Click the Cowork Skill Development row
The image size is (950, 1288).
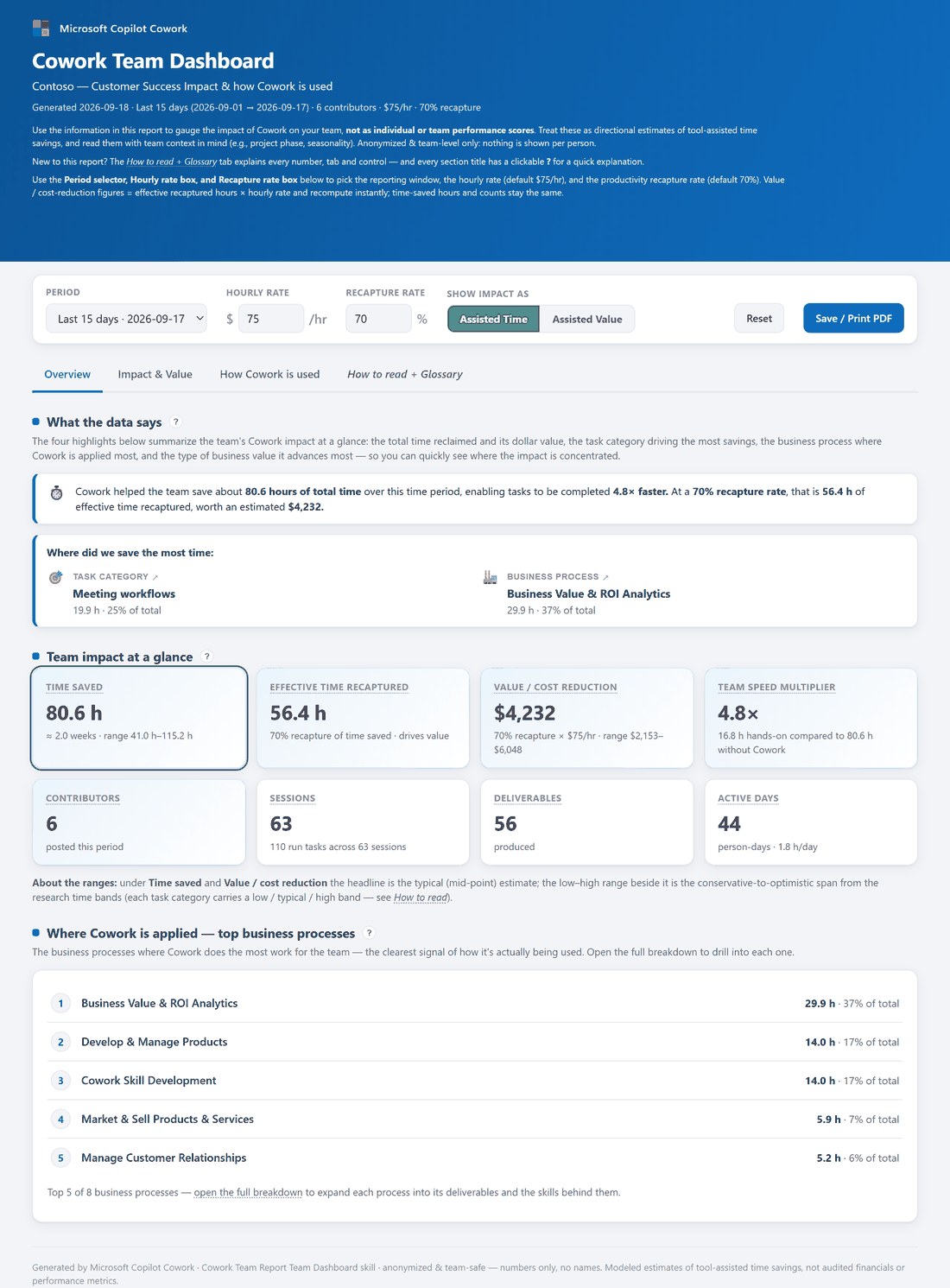click(474, 1081)
